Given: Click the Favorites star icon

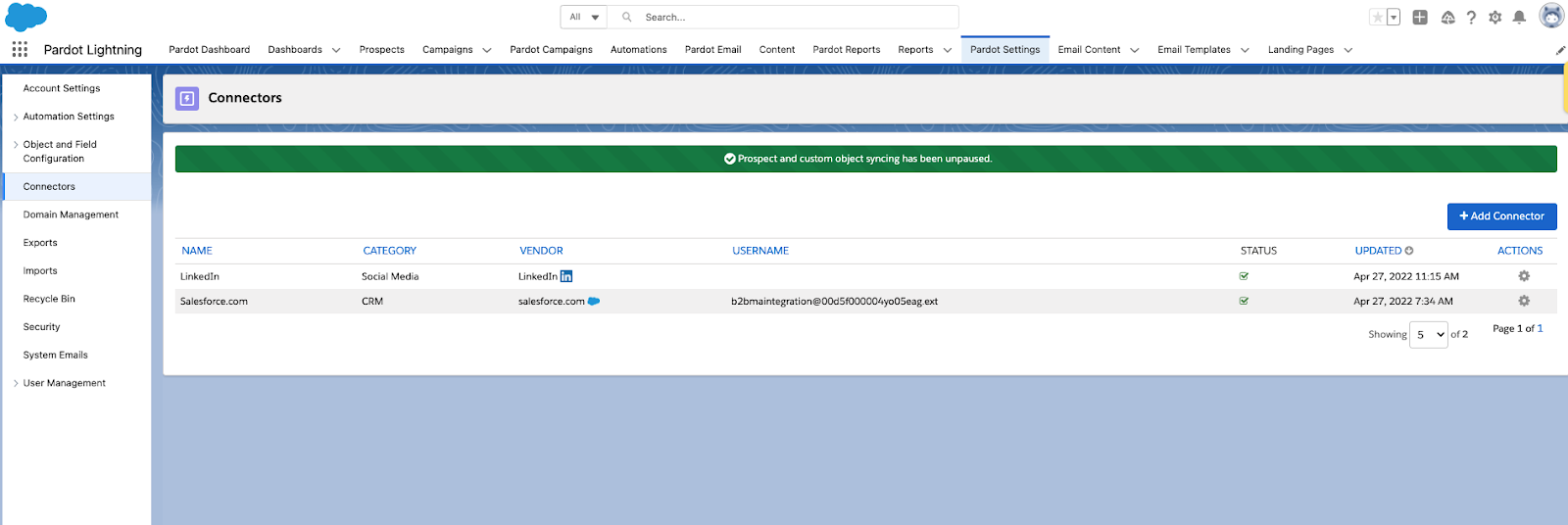Looking at the screenshot, I should pos(1377,17).
